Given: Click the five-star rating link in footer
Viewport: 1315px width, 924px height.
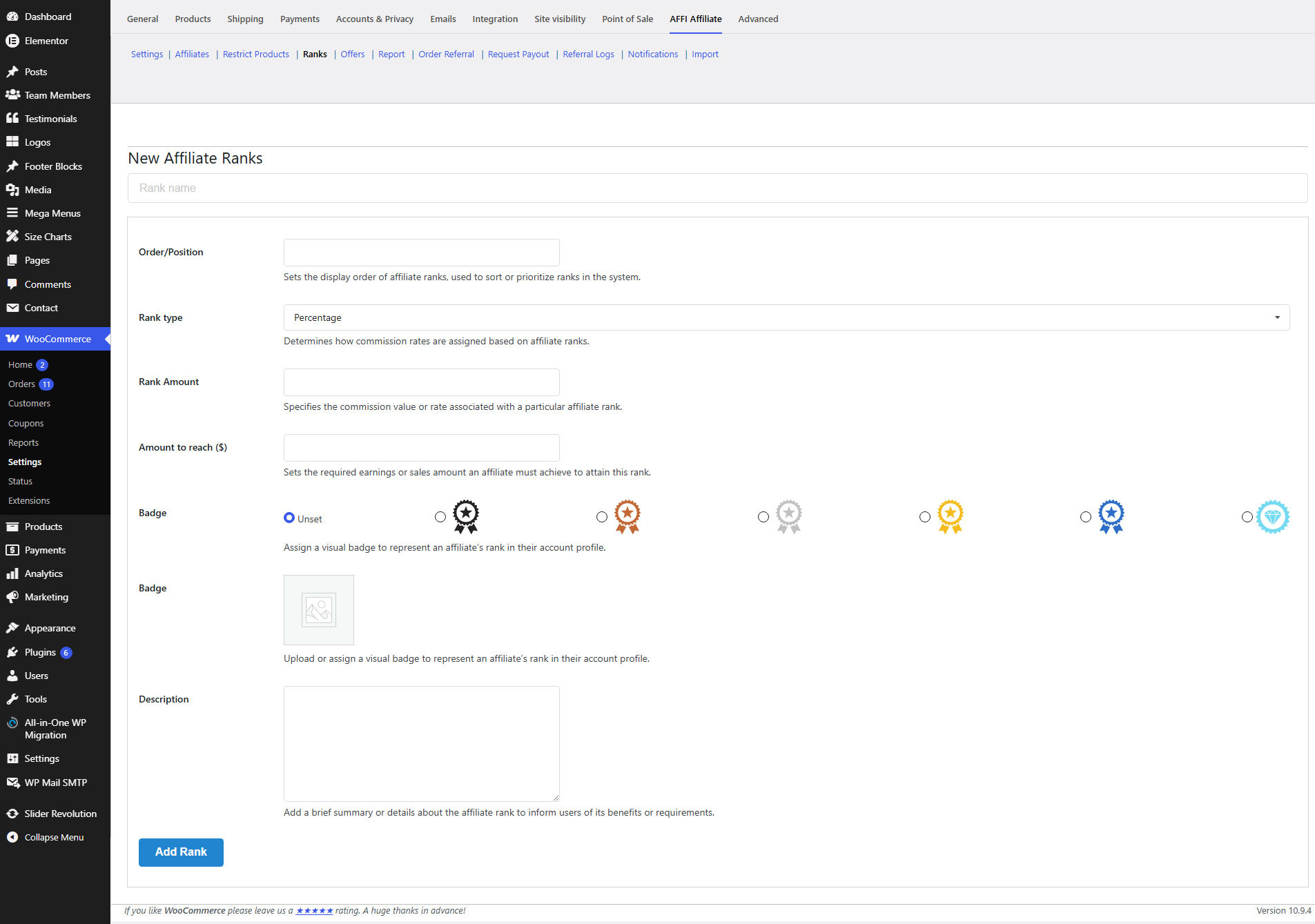Looking at the screenshot, I should [315, 911].
